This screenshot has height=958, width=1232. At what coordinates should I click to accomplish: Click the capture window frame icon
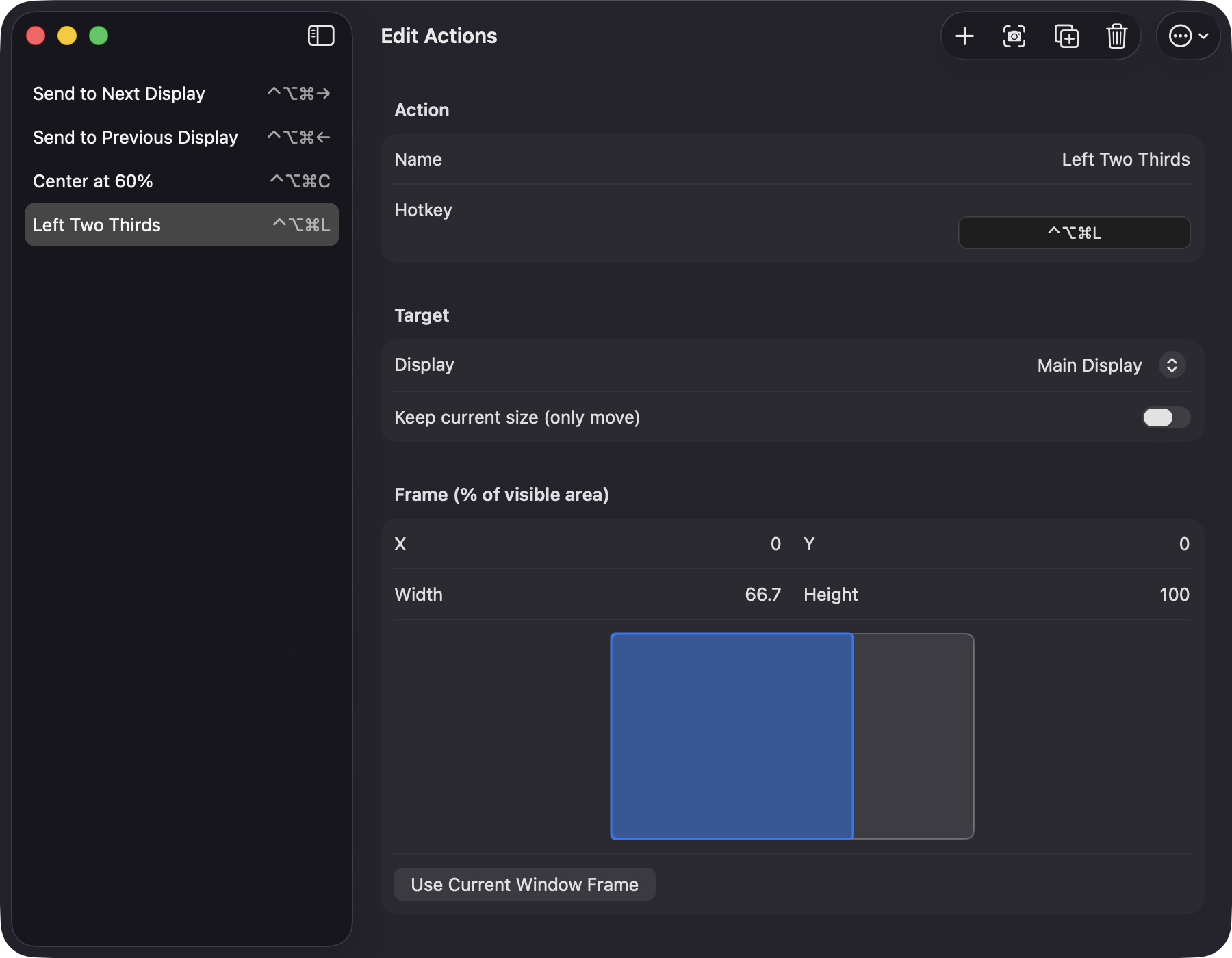click(x=1014, y=36)
